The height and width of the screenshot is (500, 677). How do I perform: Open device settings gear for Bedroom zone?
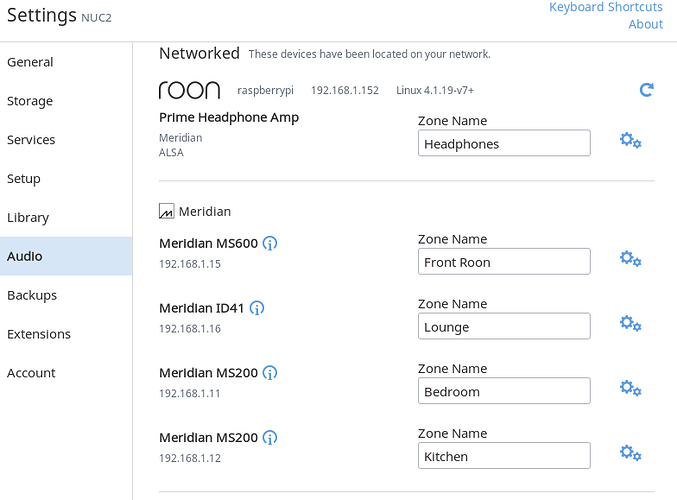630,388
